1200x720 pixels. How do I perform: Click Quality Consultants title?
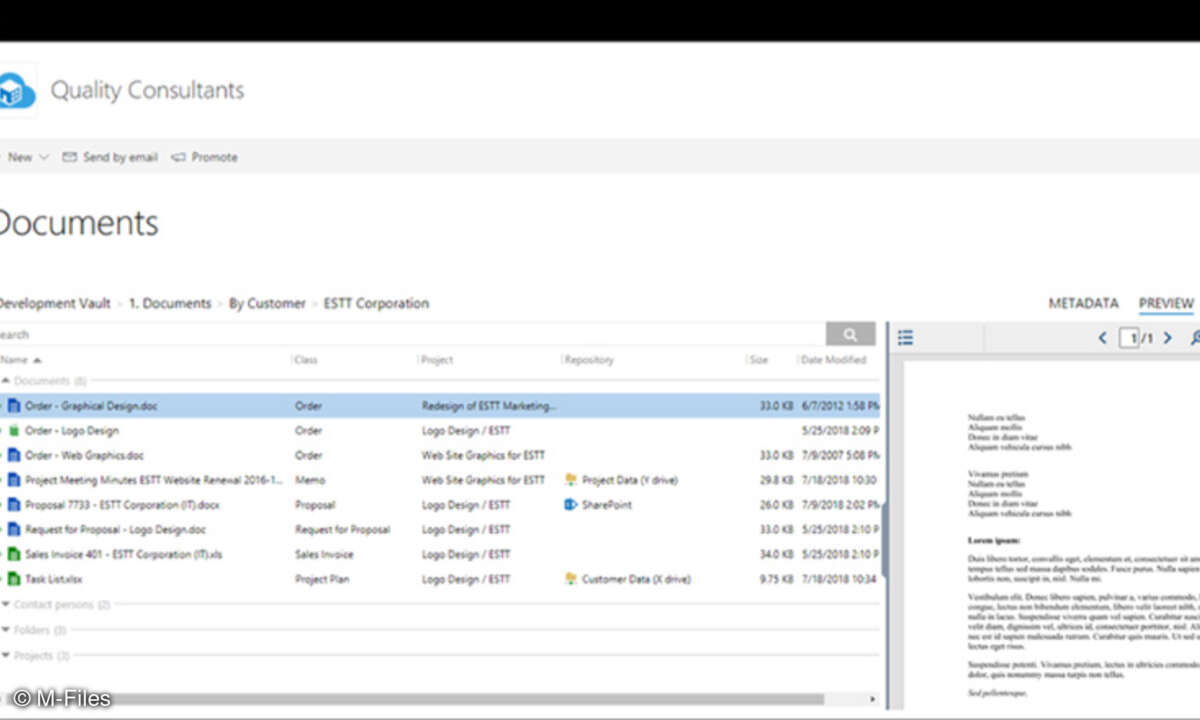point(147,90)
